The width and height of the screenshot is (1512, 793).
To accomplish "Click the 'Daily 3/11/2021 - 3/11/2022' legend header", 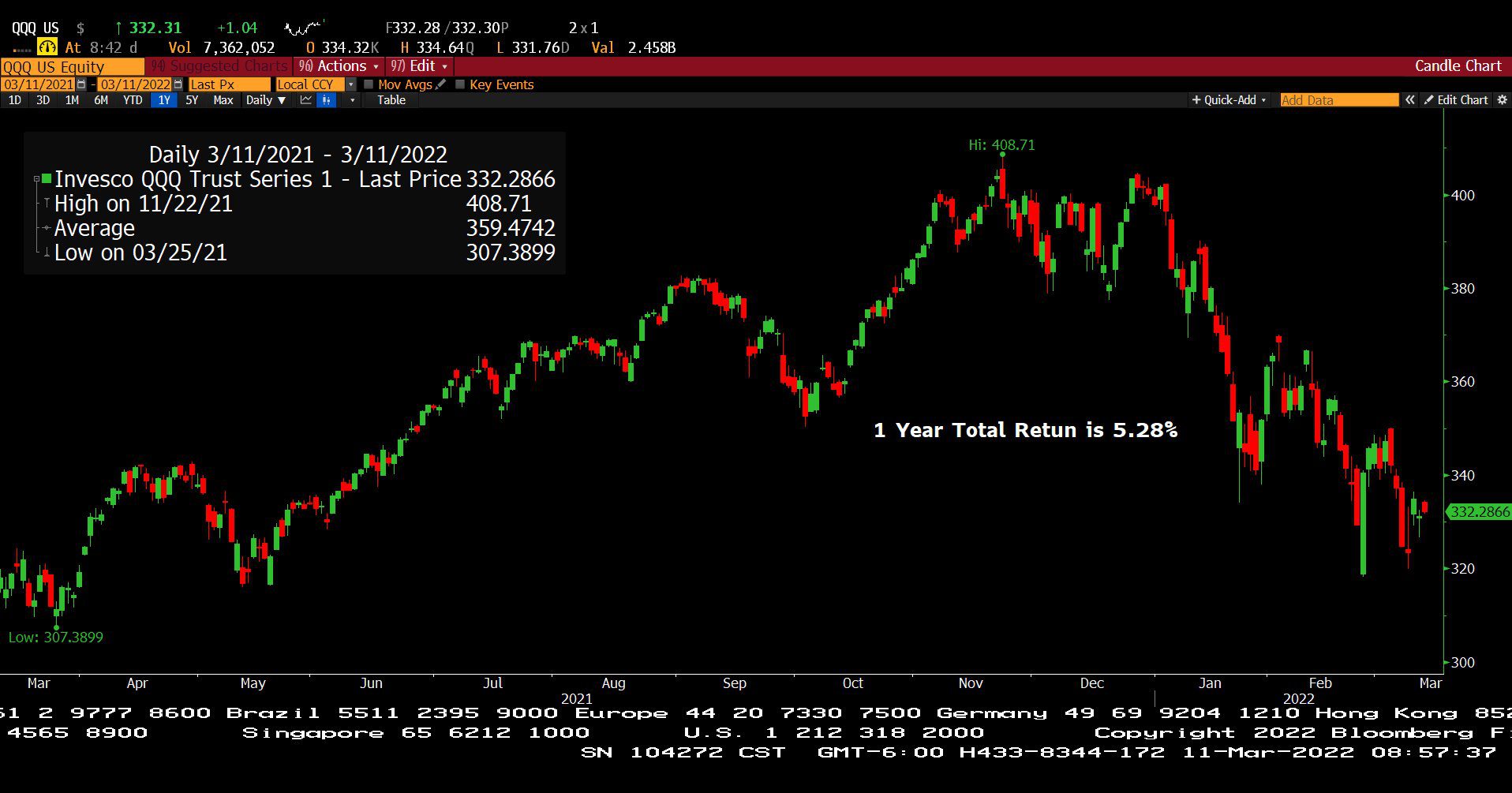I will 298,155.
